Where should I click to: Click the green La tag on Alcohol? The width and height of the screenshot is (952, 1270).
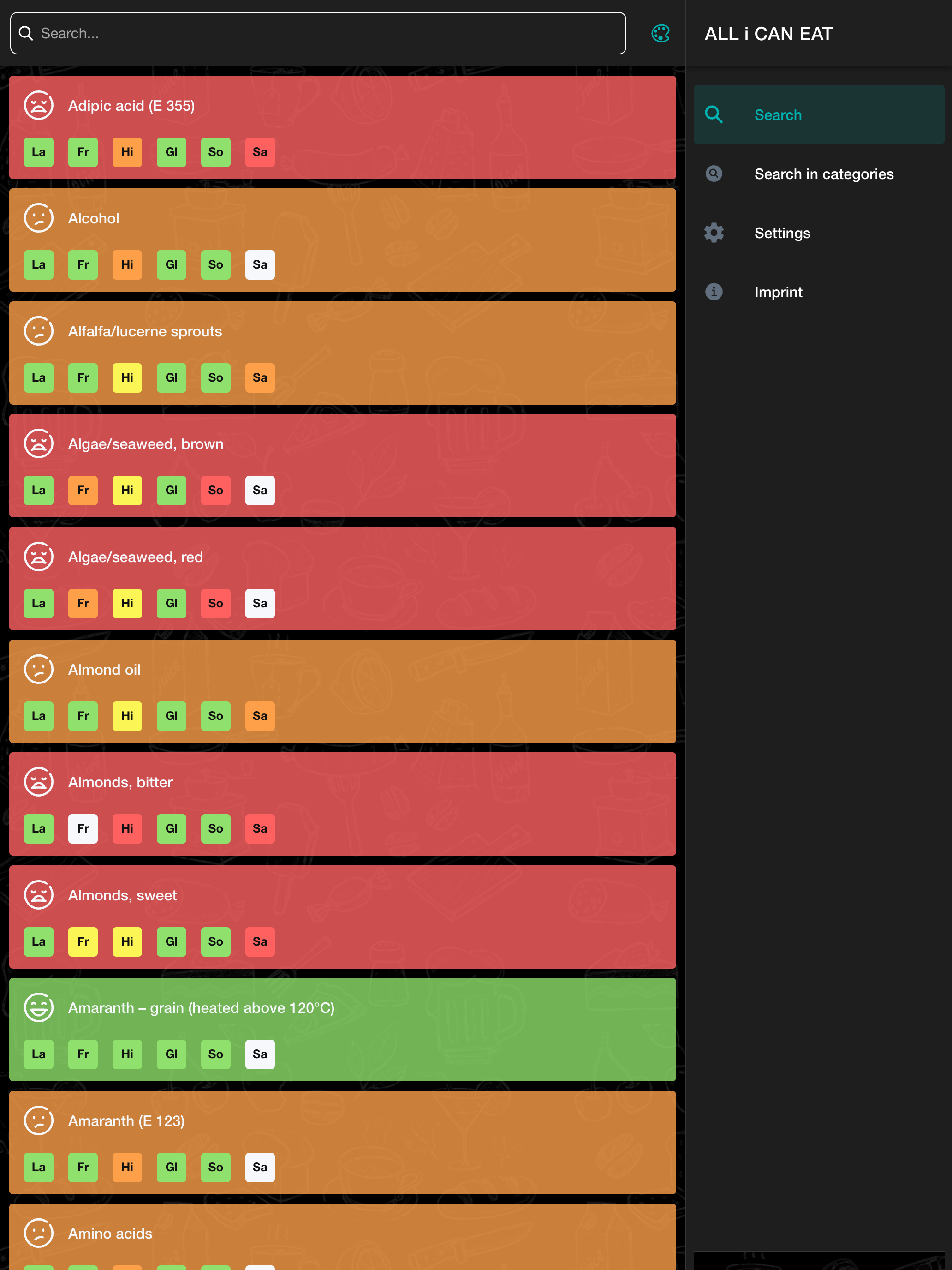point(38,265)
